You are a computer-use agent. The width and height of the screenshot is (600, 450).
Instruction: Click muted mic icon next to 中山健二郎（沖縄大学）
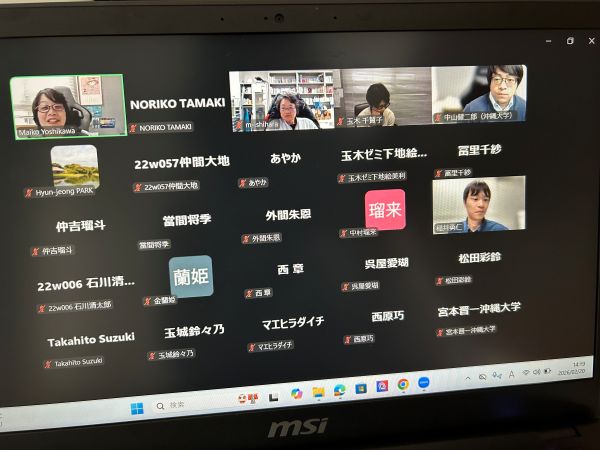tap(438, 117)
